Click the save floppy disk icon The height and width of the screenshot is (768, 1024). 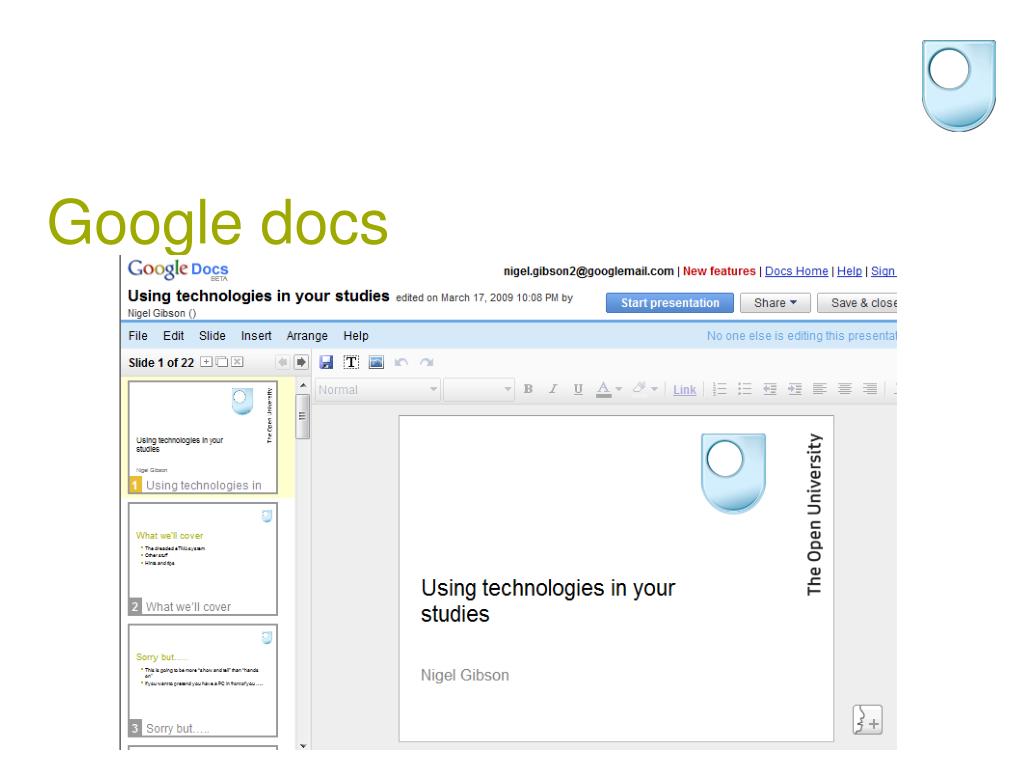[x=326, y=362]
